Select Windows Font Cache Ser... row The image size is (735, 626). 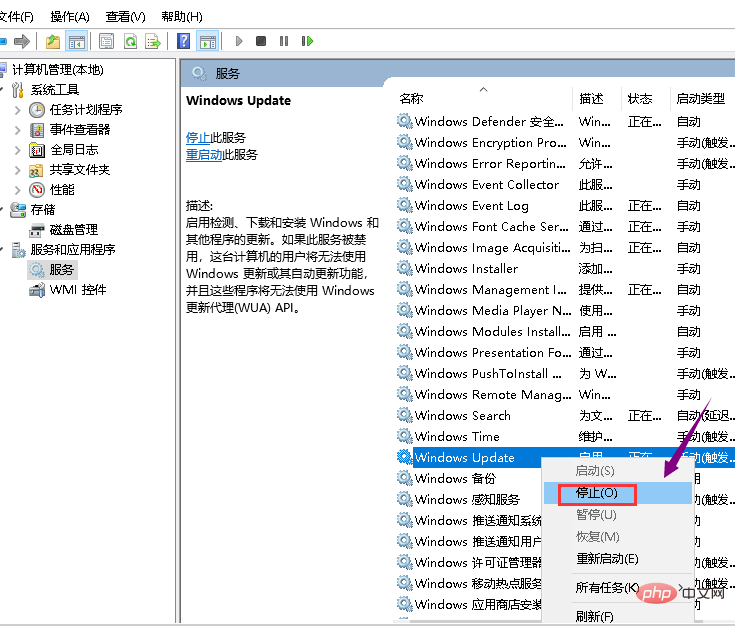(x=565, y=226)
